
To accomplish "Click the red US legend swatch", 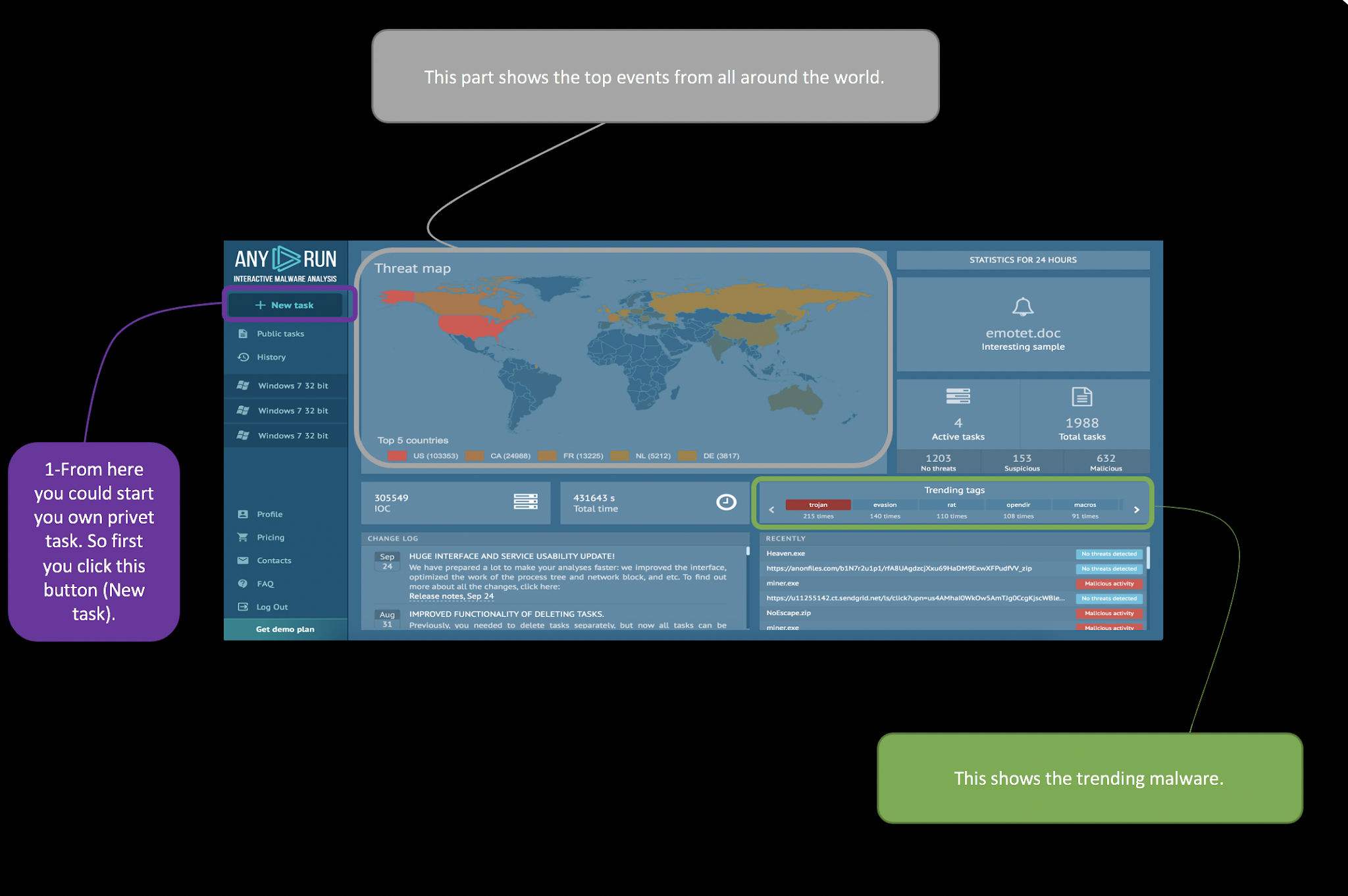I will pos(397,456).
